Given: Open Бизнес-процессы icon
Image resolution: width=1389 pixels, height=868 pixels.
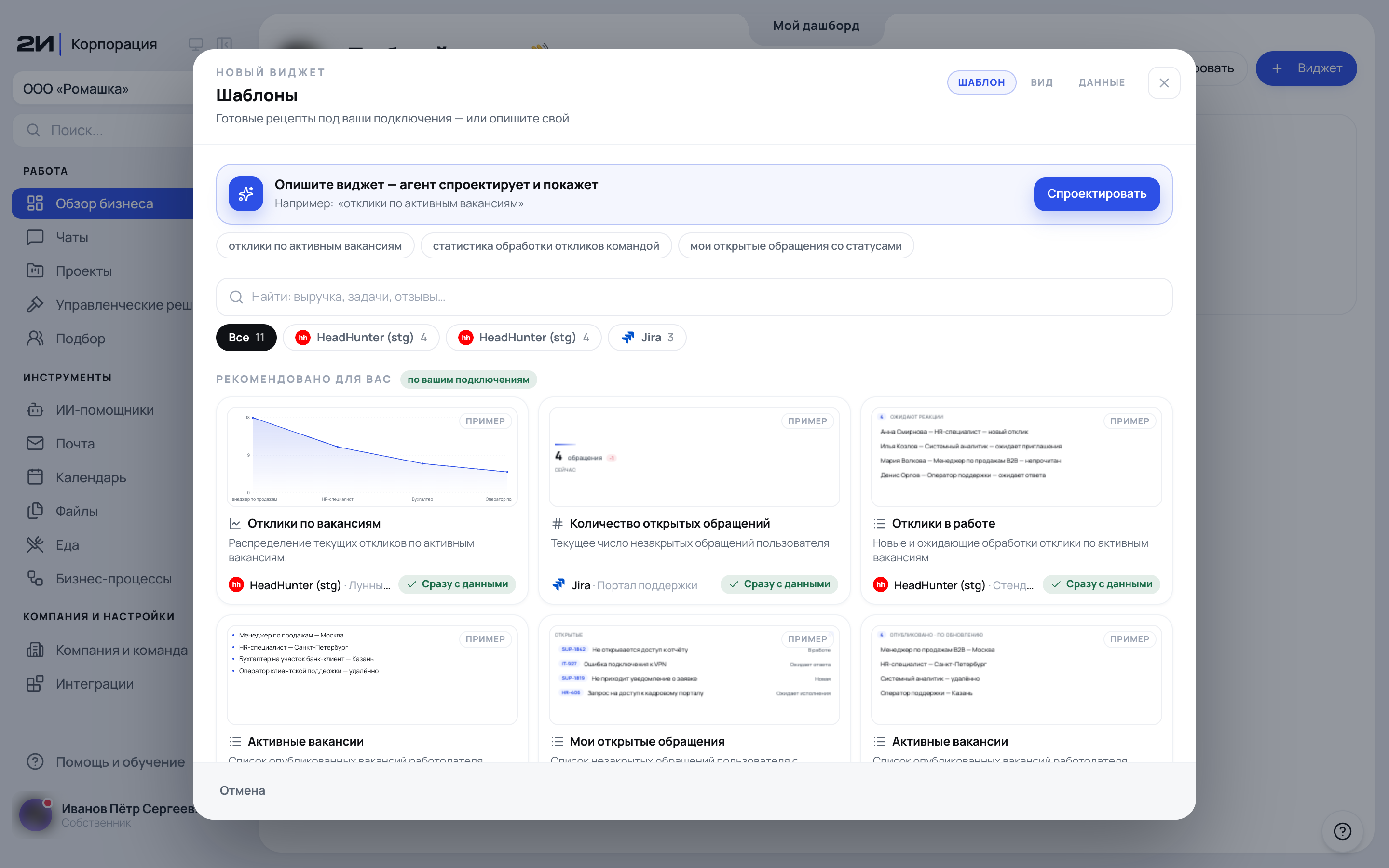Looking at the screenshot, I should (x=35, y=579).
